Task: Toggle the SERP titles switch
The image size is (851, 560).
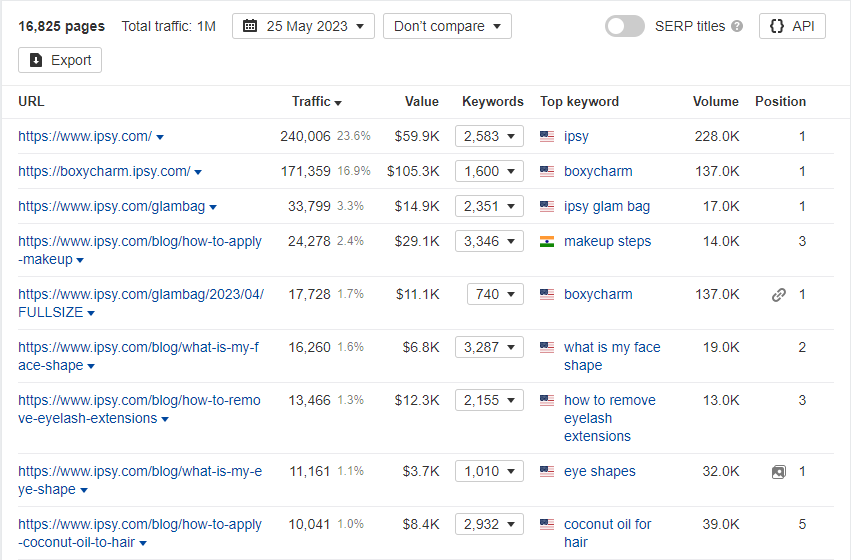Action: coord(625,26)
